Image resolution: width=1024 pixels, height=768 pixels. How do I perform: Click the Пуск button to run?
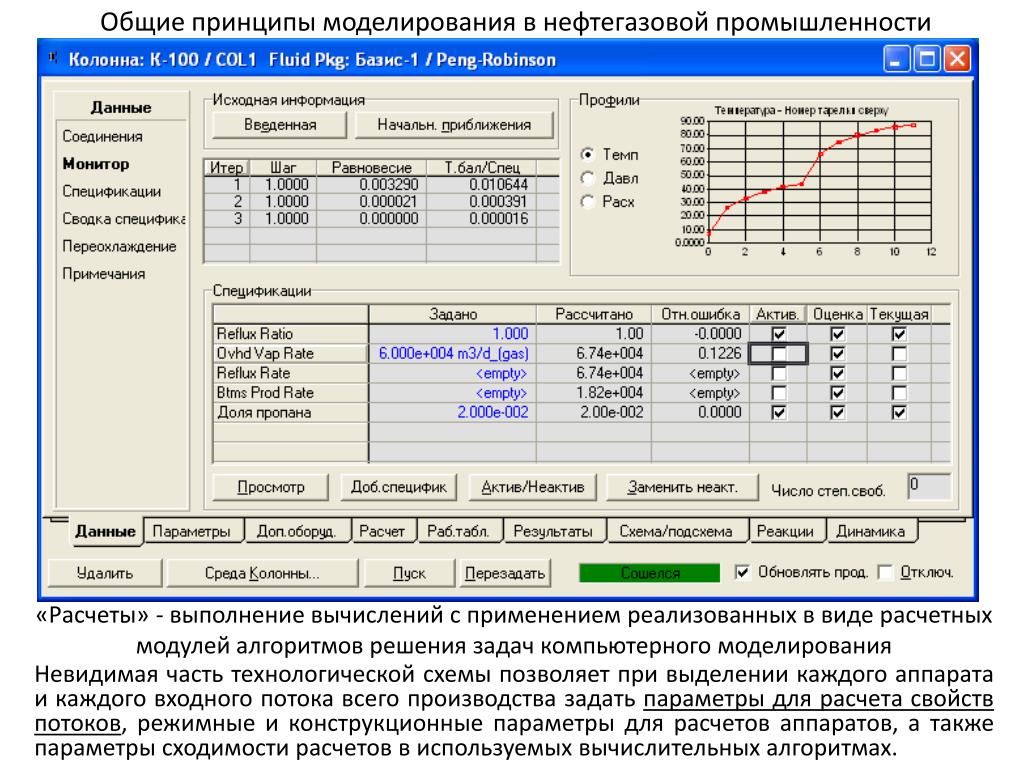click(409, 573)
